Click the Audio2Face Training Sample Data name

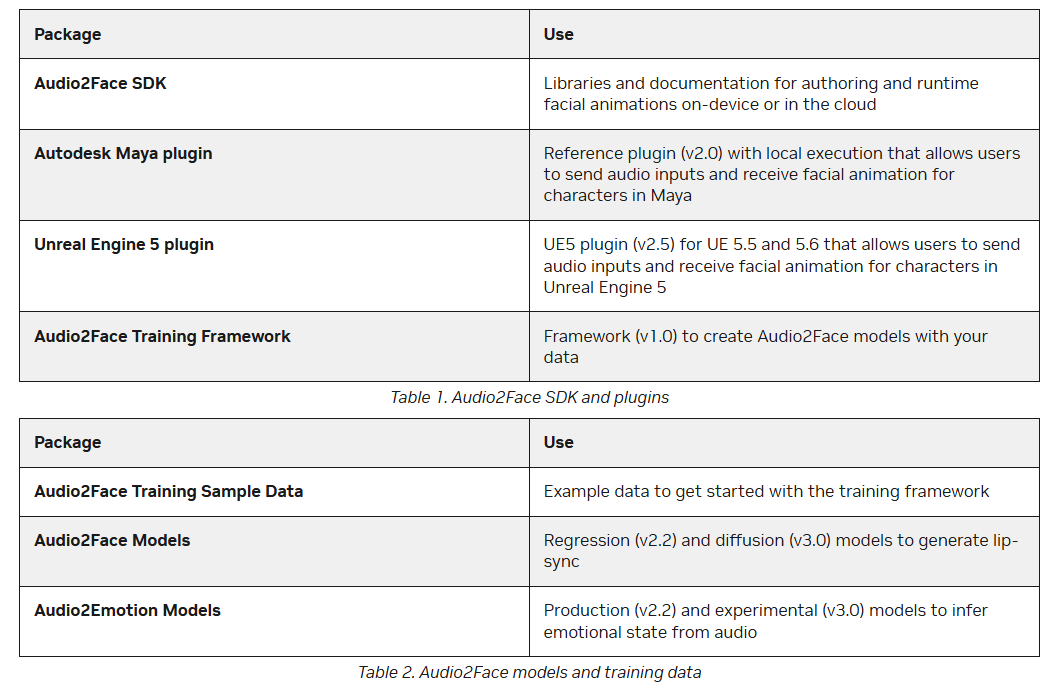coord(168,491)
